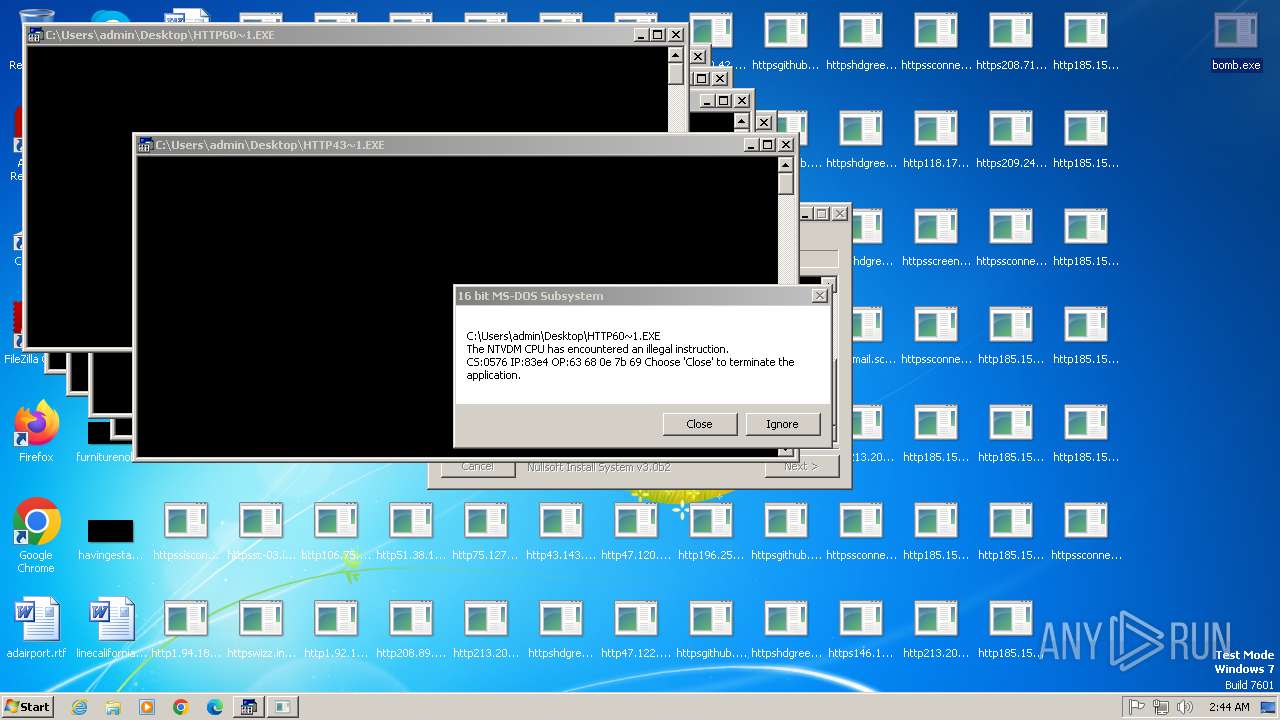Click scroll-up arrow in the HTTP43~1.EXE console
Screen dimensions: 1280x720
(786, 165)
